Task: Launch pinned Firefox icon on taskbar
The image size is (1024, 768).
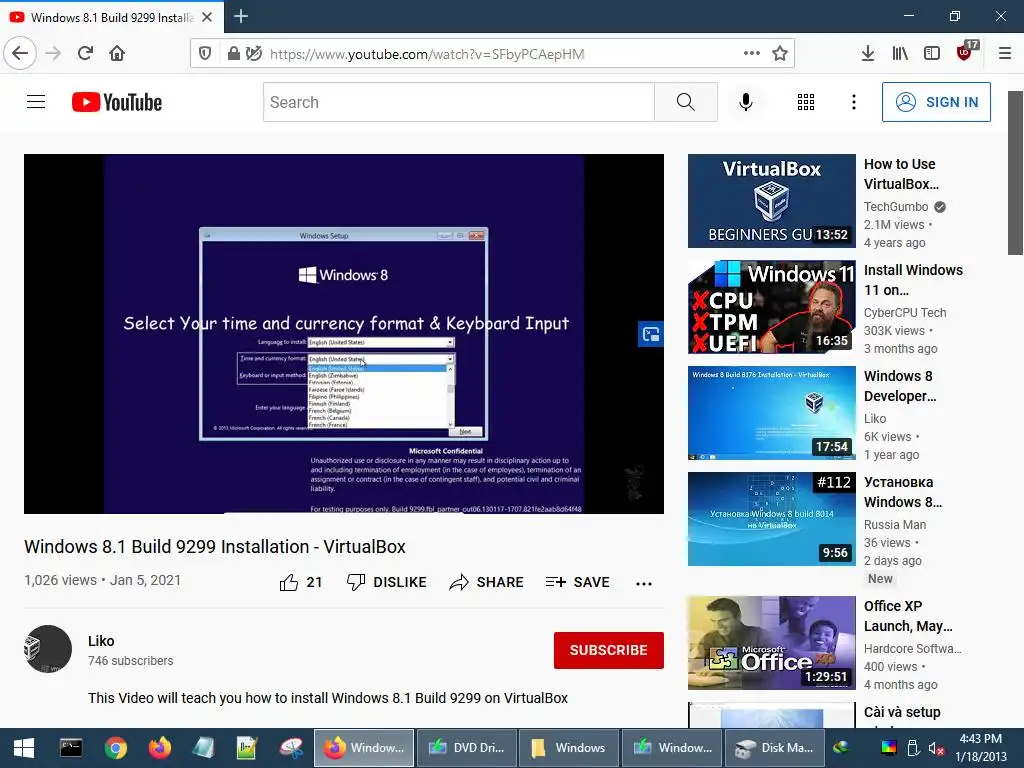Action: pyautogui.click(x=159, y=748)
